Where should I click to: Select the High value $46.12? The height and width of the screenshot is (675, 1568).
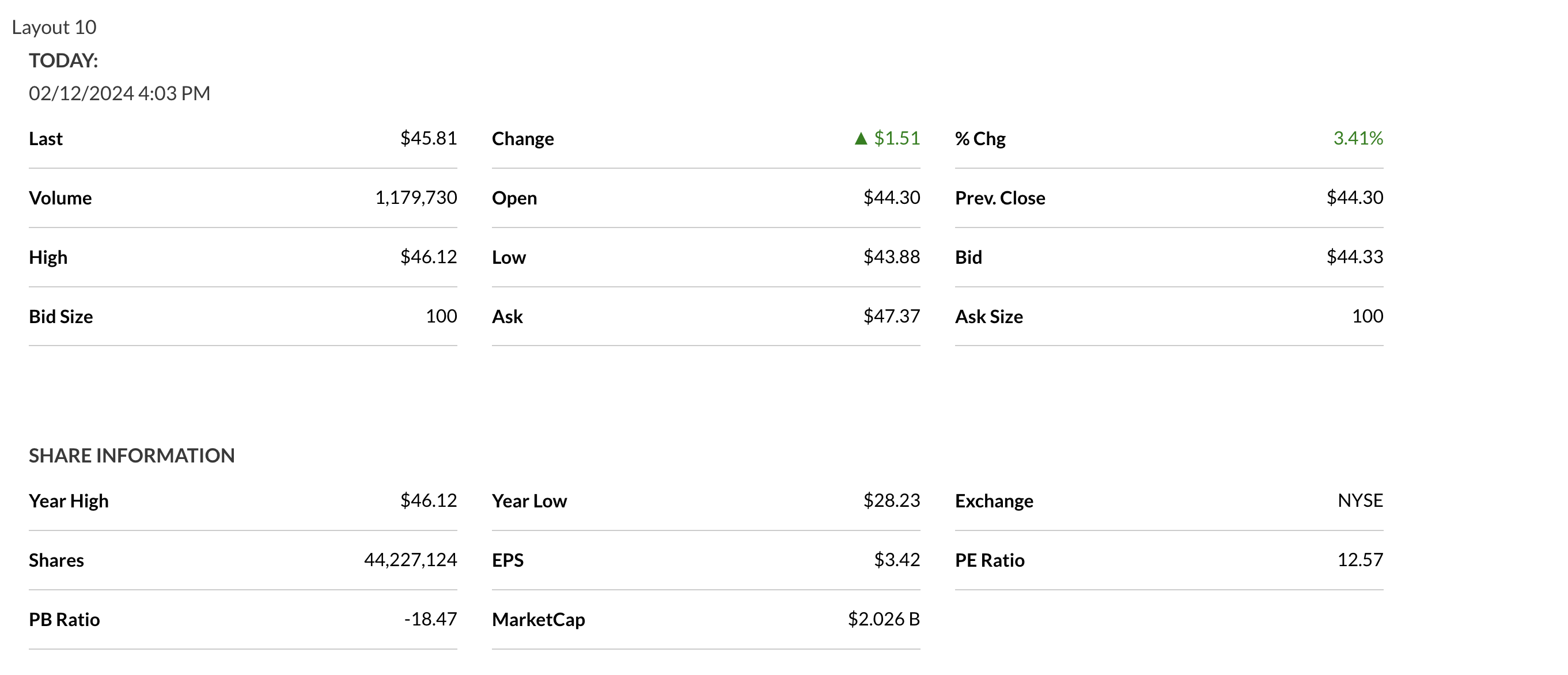[x=428, y=257]
